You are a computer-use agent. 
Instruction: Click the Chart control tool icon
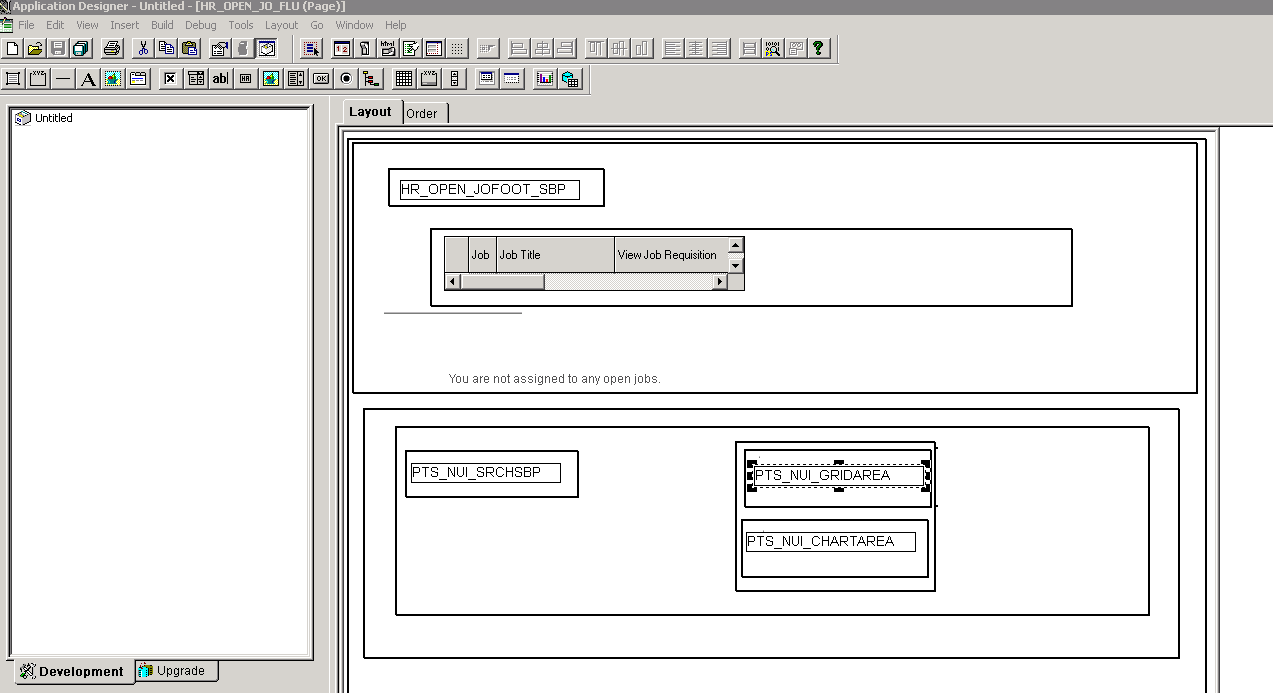click(545, 79)
